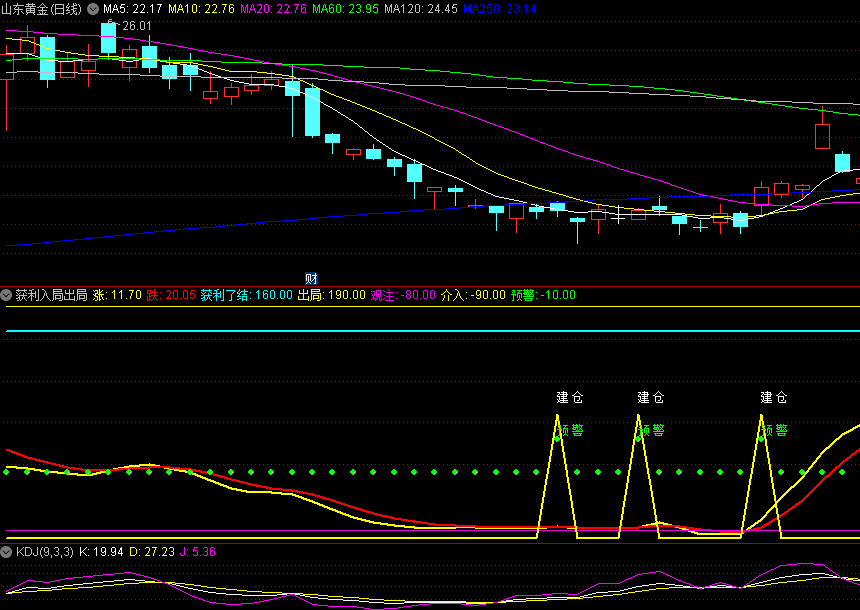
Task: Click the last 建仓 signal label
Action: pos(774,397)
